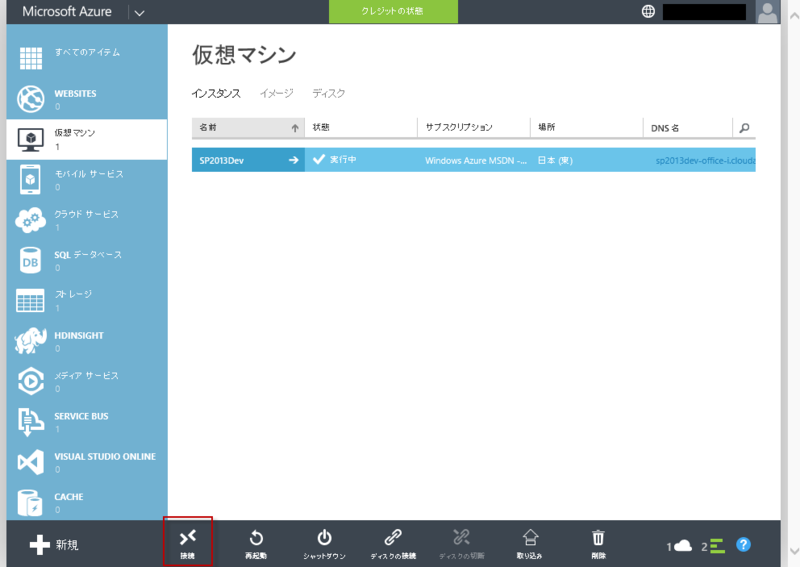The width and height of the screenshot is (800, 567).
Task: Open the HDInsight elephant icon
Action: click(31, 340)
